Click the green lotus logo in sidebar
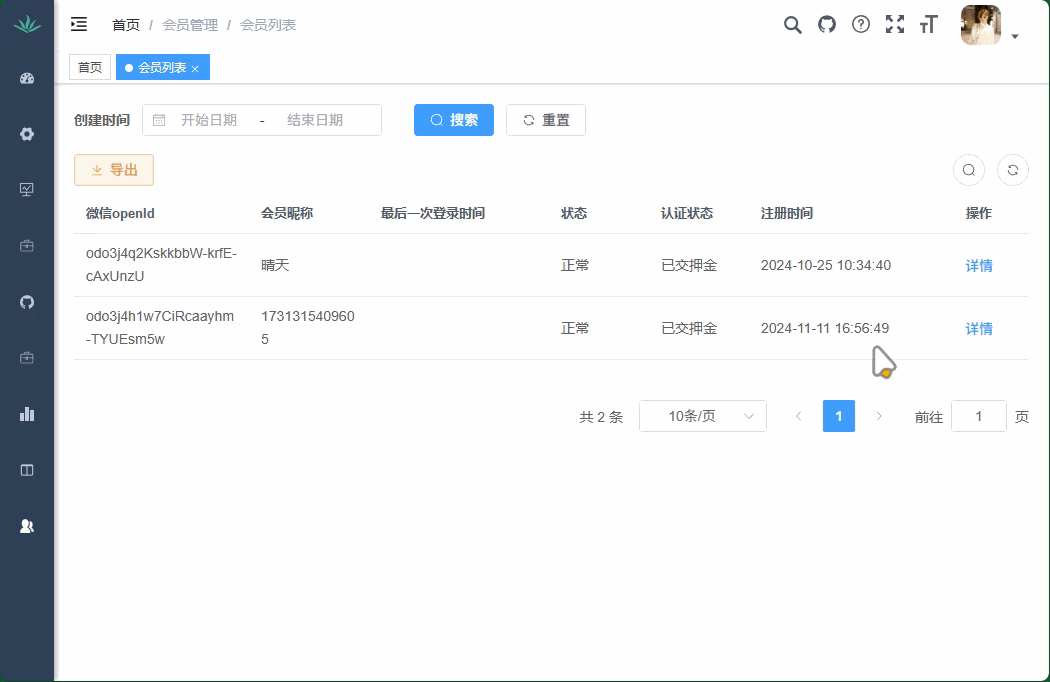The image size is (1050, 682). pos(27,25)
